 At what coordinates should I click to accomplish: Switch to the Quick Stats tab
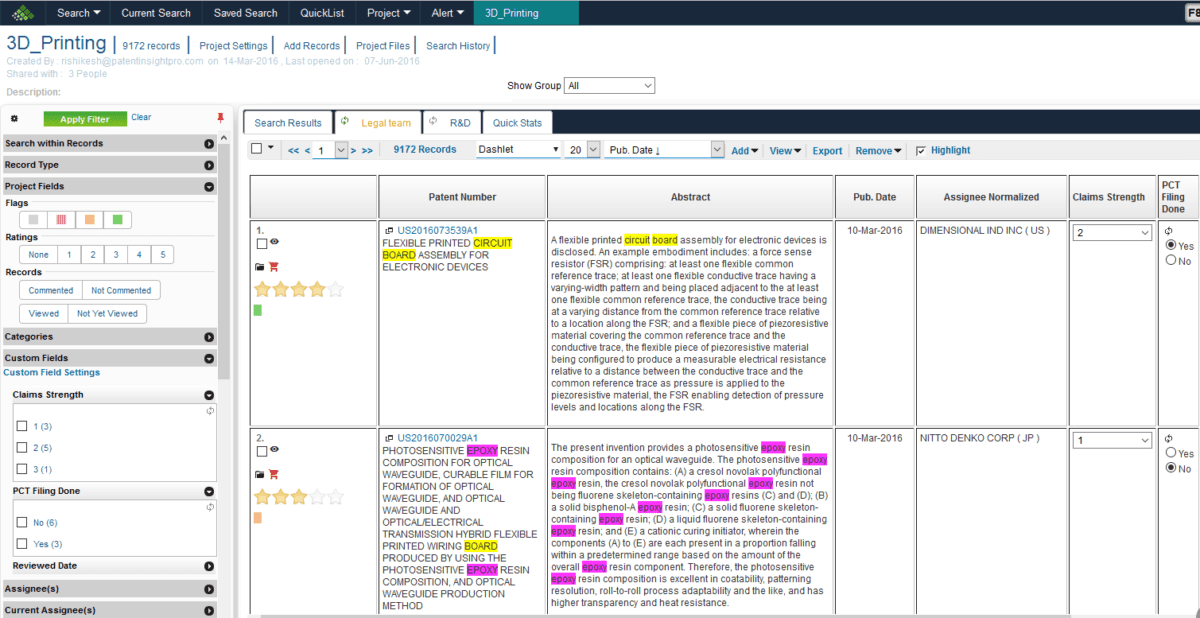(517, 122)
